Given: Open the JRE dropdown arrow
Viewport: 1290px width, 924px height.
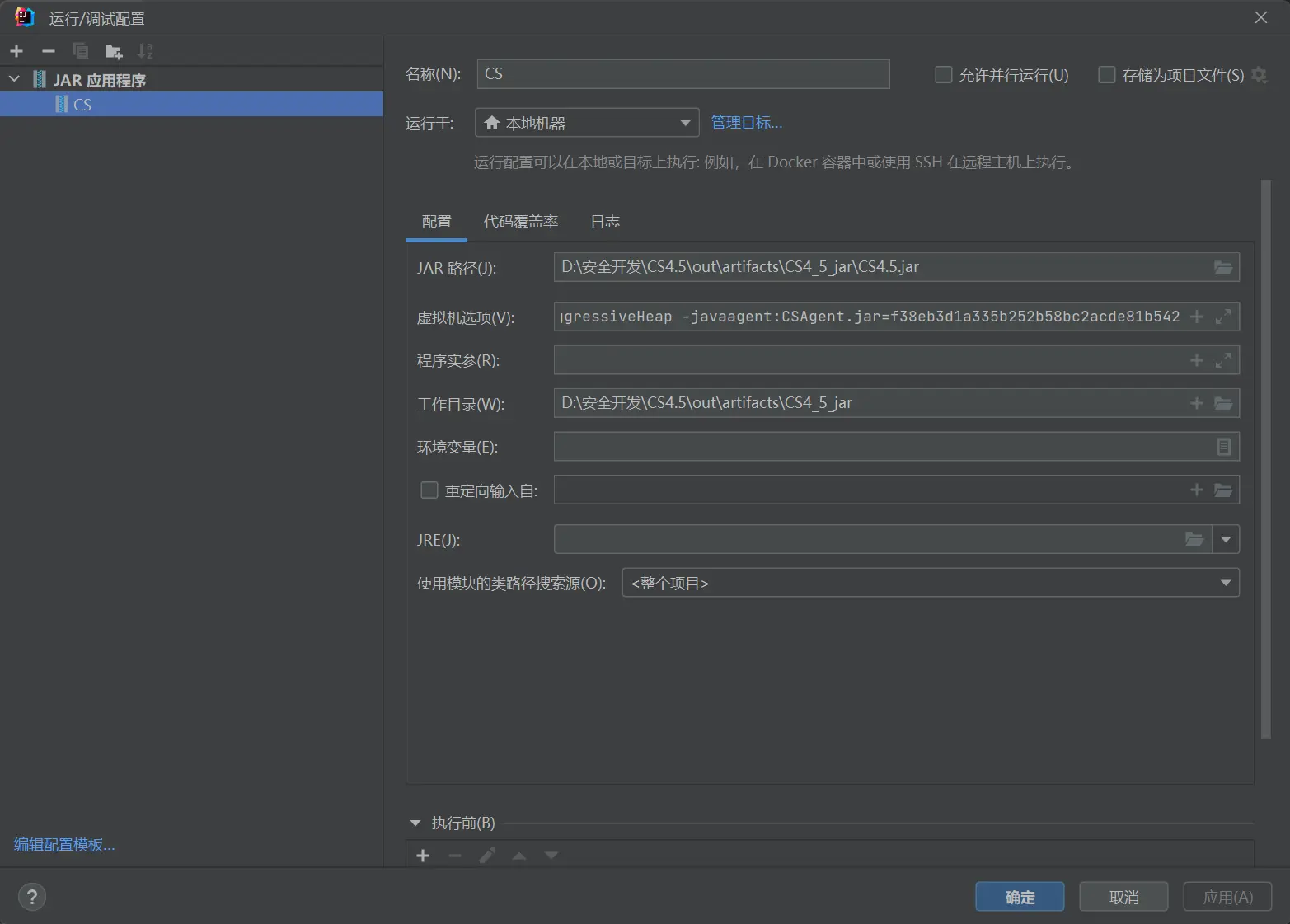Looking at the screenshot, I should pyautogui.click(x=1226, y=540).
